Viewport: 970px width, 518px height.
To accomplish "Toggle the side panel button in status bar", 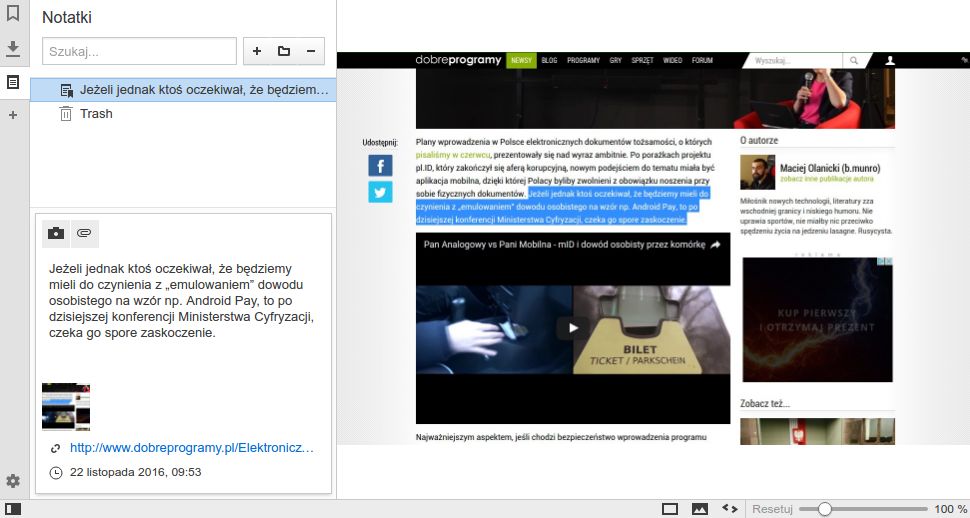I will pos(12,509).
